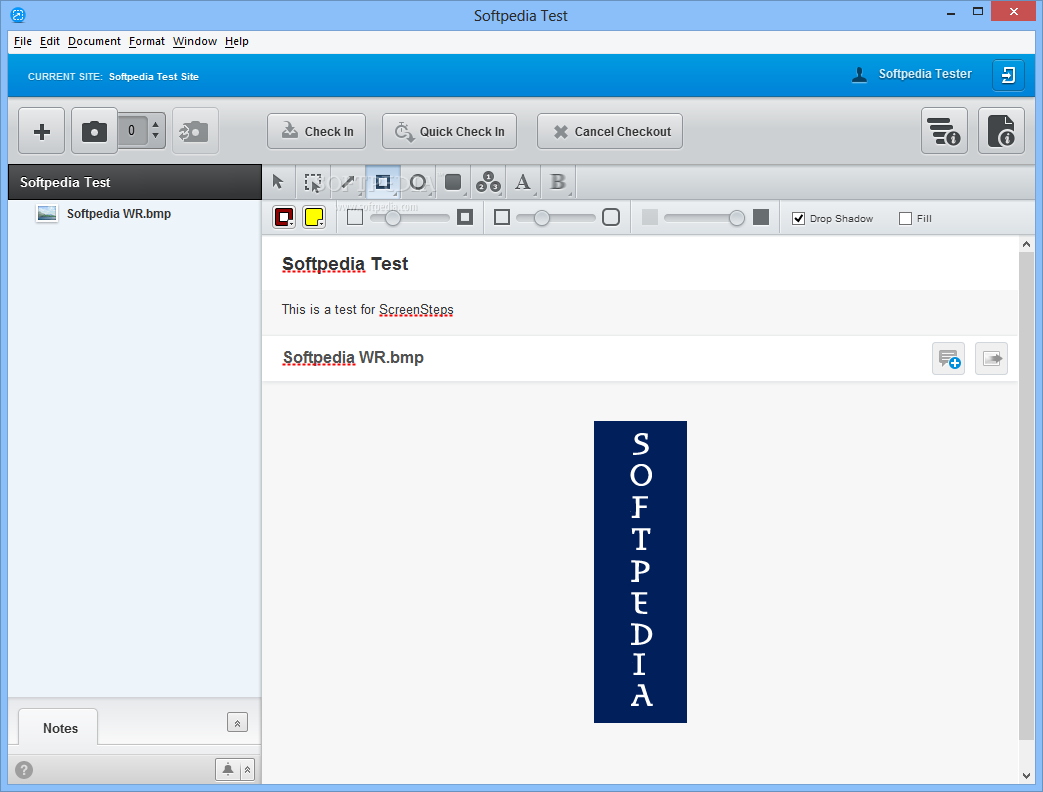Click the dark opacity square icon
The height and width of the screenshot is (792, 1043).
point(761,217)
